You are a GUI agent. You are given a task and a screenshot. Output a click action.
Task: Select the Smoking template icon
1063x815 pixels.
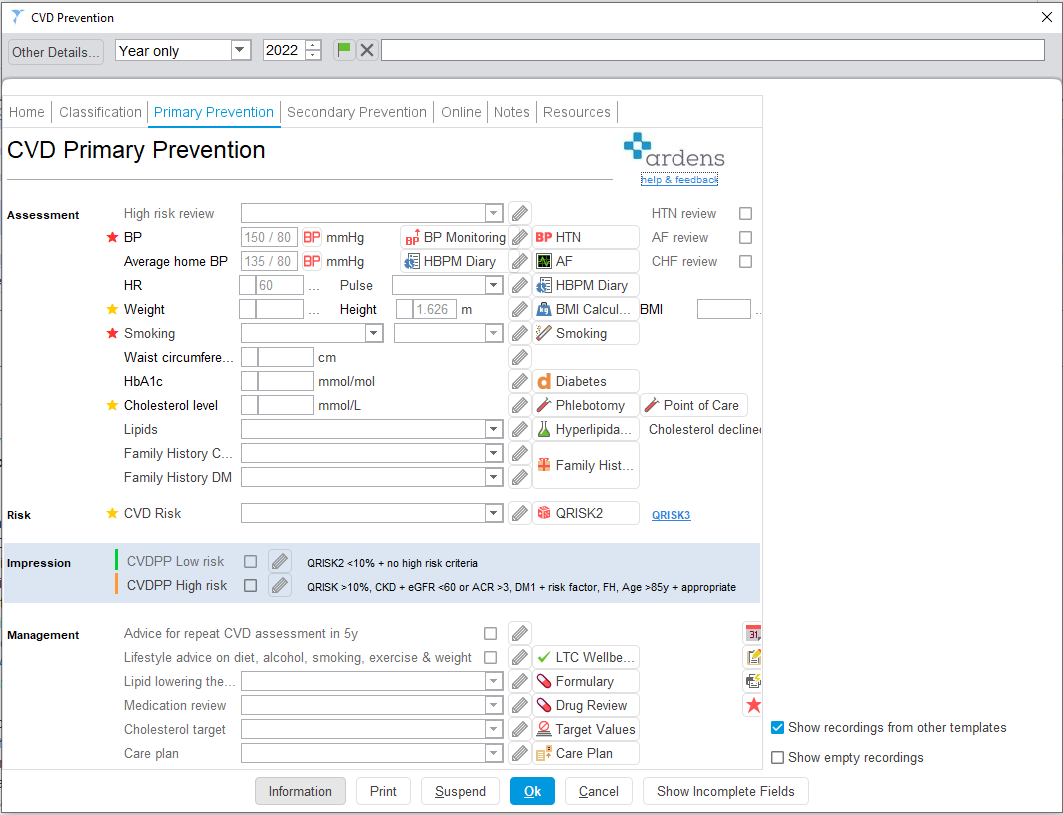click(x=585, y=333)
